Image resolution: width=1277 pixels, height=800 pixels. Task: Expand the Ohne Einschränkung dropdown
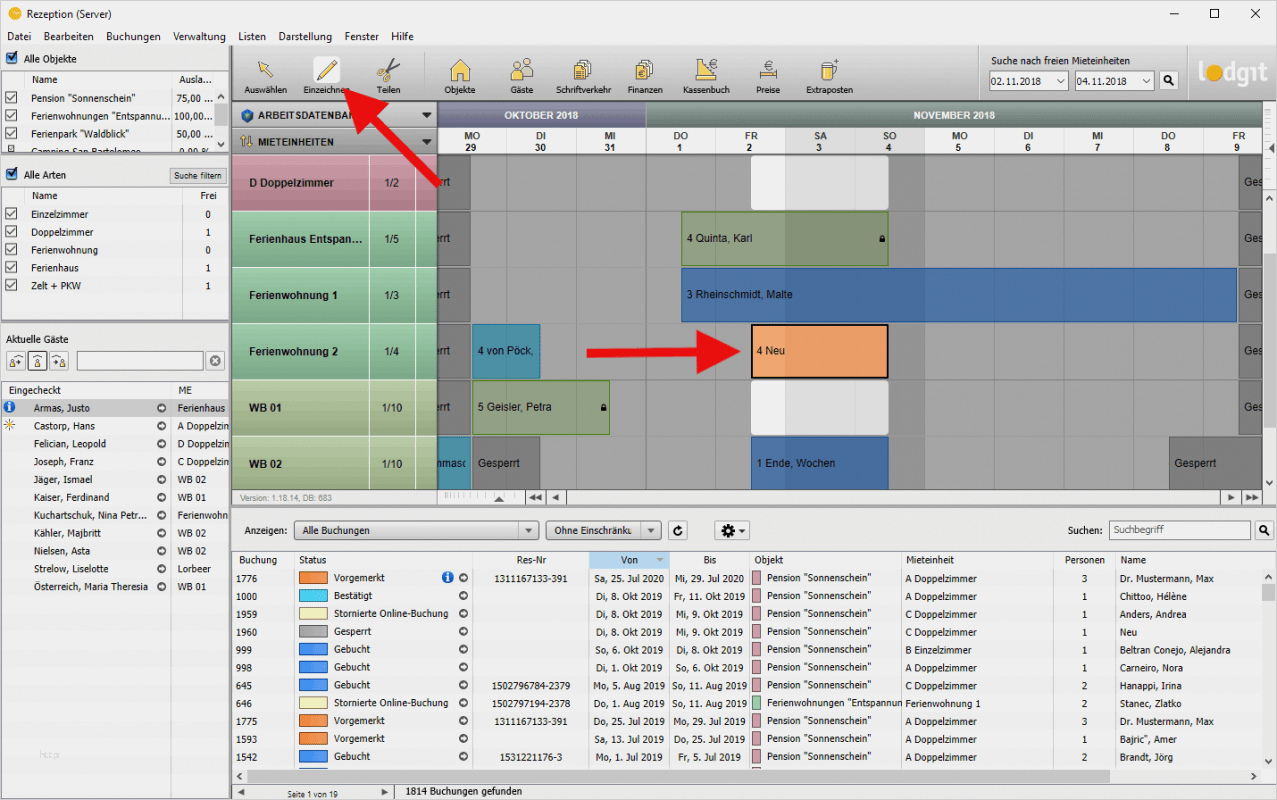coord(603,530)
